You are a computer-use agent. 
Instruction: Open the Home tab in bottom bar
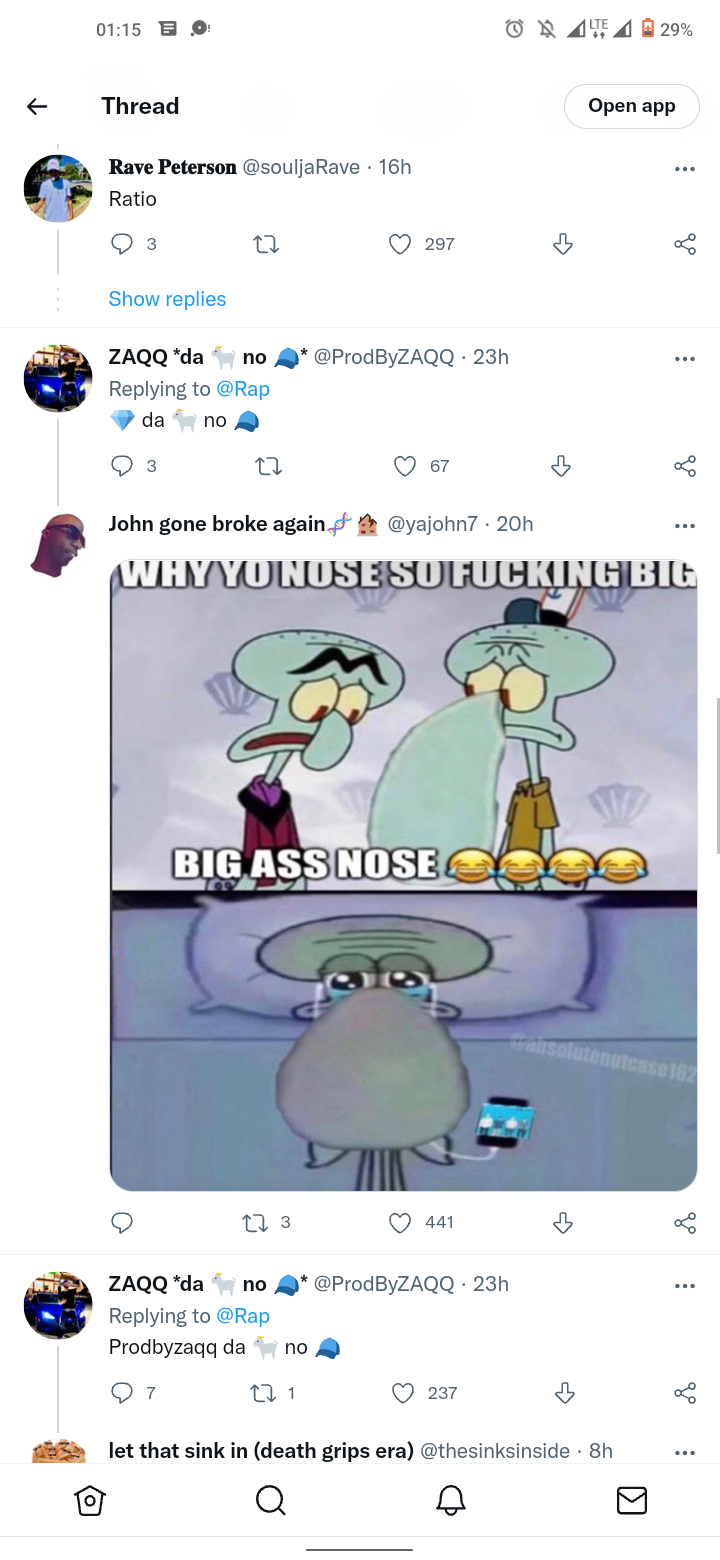click(x=89, y=1500)
